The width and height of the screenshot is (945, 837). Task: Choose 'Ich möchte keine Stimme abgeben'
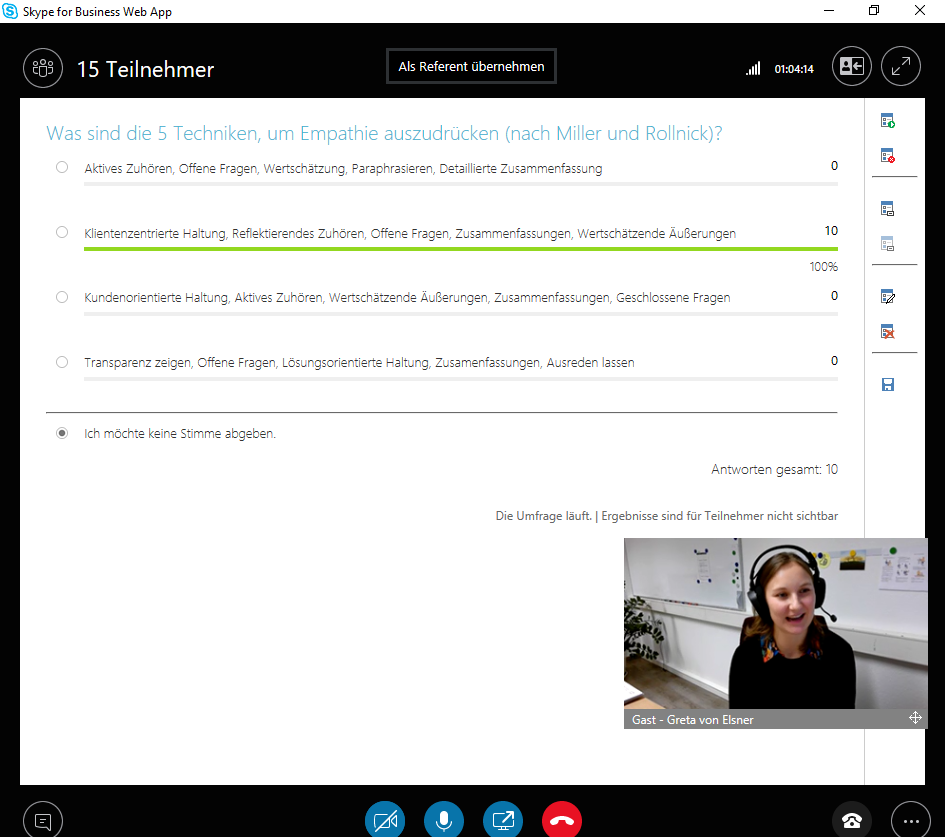coord(62,433)
